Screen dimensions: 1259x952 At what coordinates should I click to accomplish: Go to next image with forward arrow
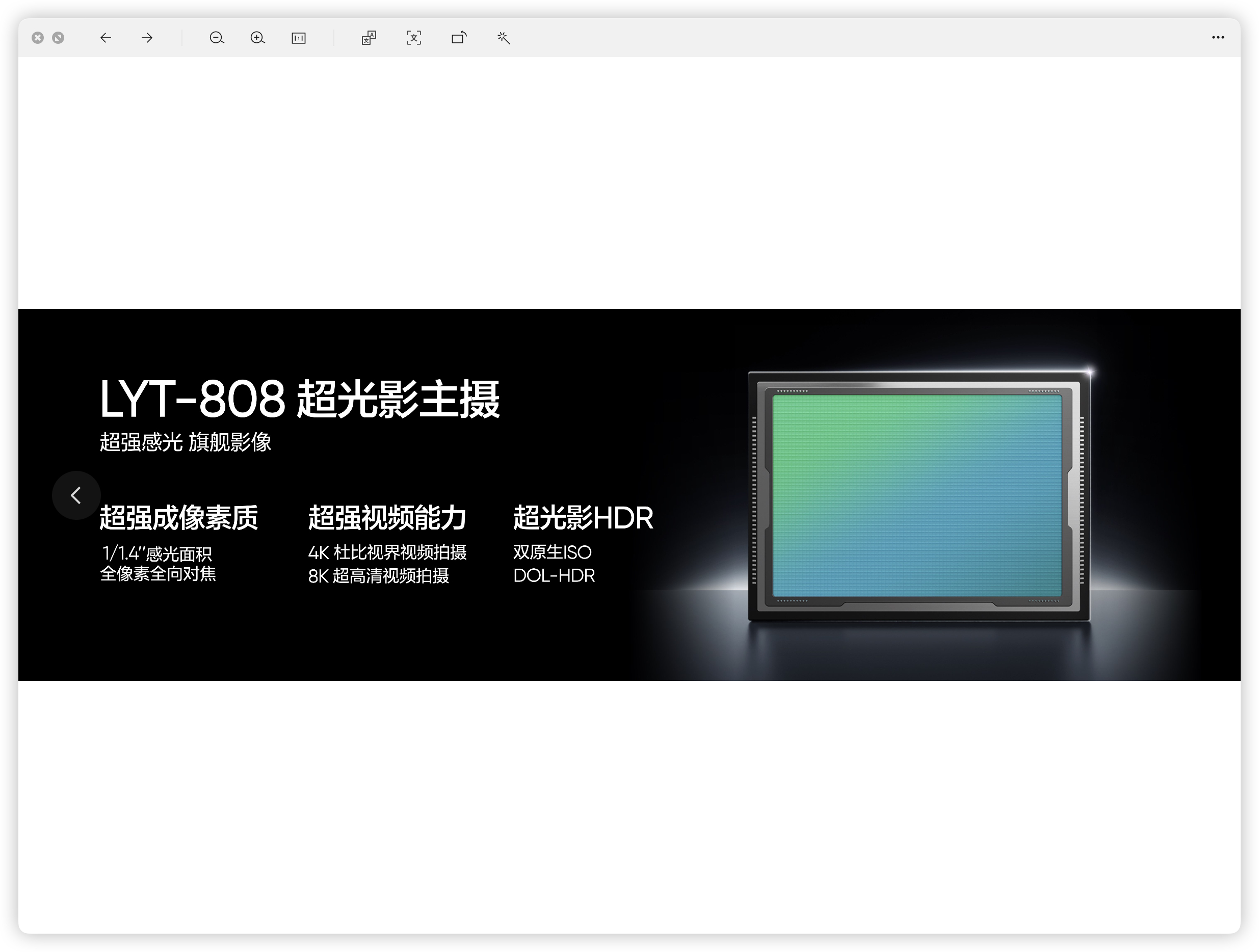click(147, 38)
